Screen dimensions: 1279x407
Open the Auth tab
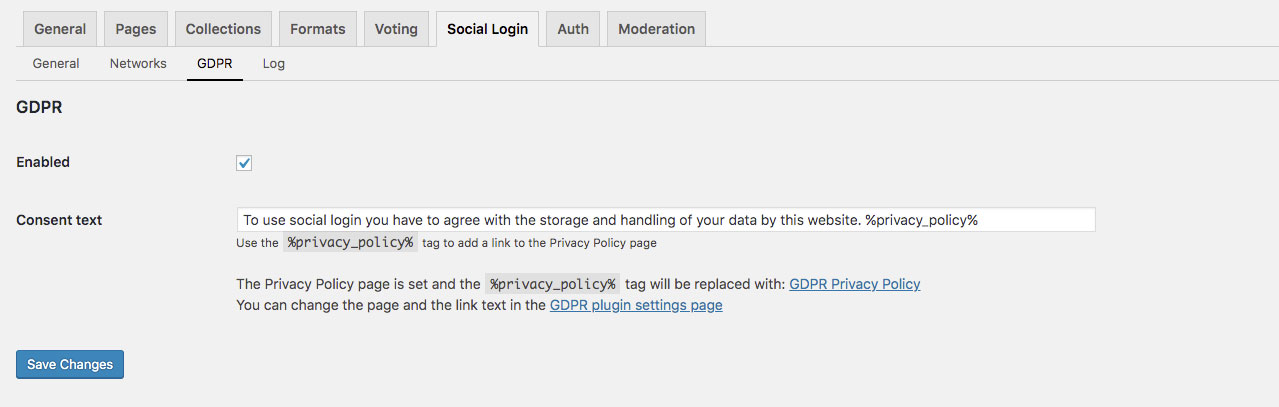tap(573, 29)
